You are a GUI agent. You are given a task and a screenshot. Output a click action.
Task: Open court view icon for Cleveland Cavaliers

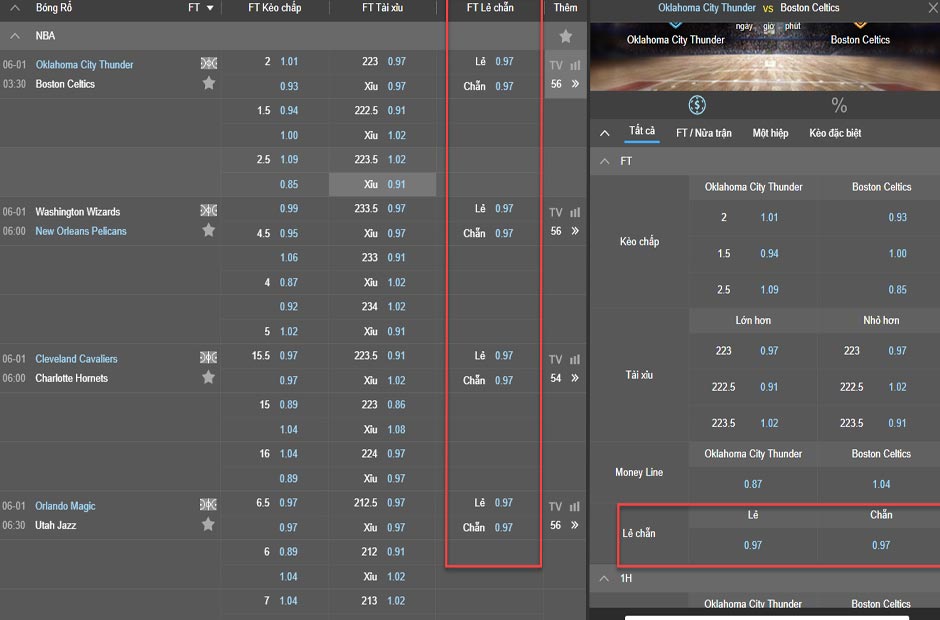[209, 357]
